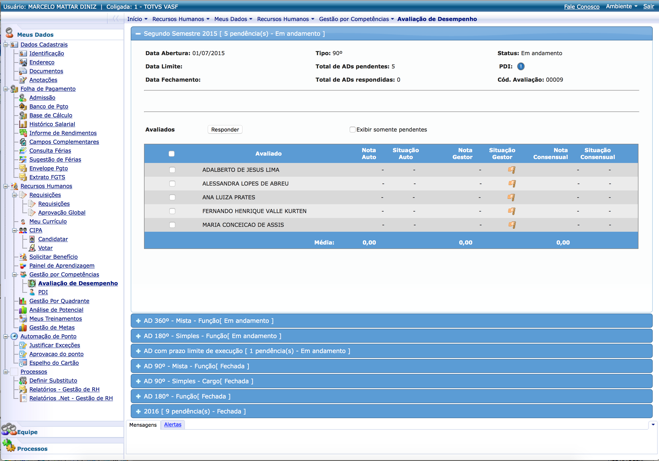Screen dimensions: 659x461
Task: Click Meus Treinamentos tree item
Action: coord(55,319)
